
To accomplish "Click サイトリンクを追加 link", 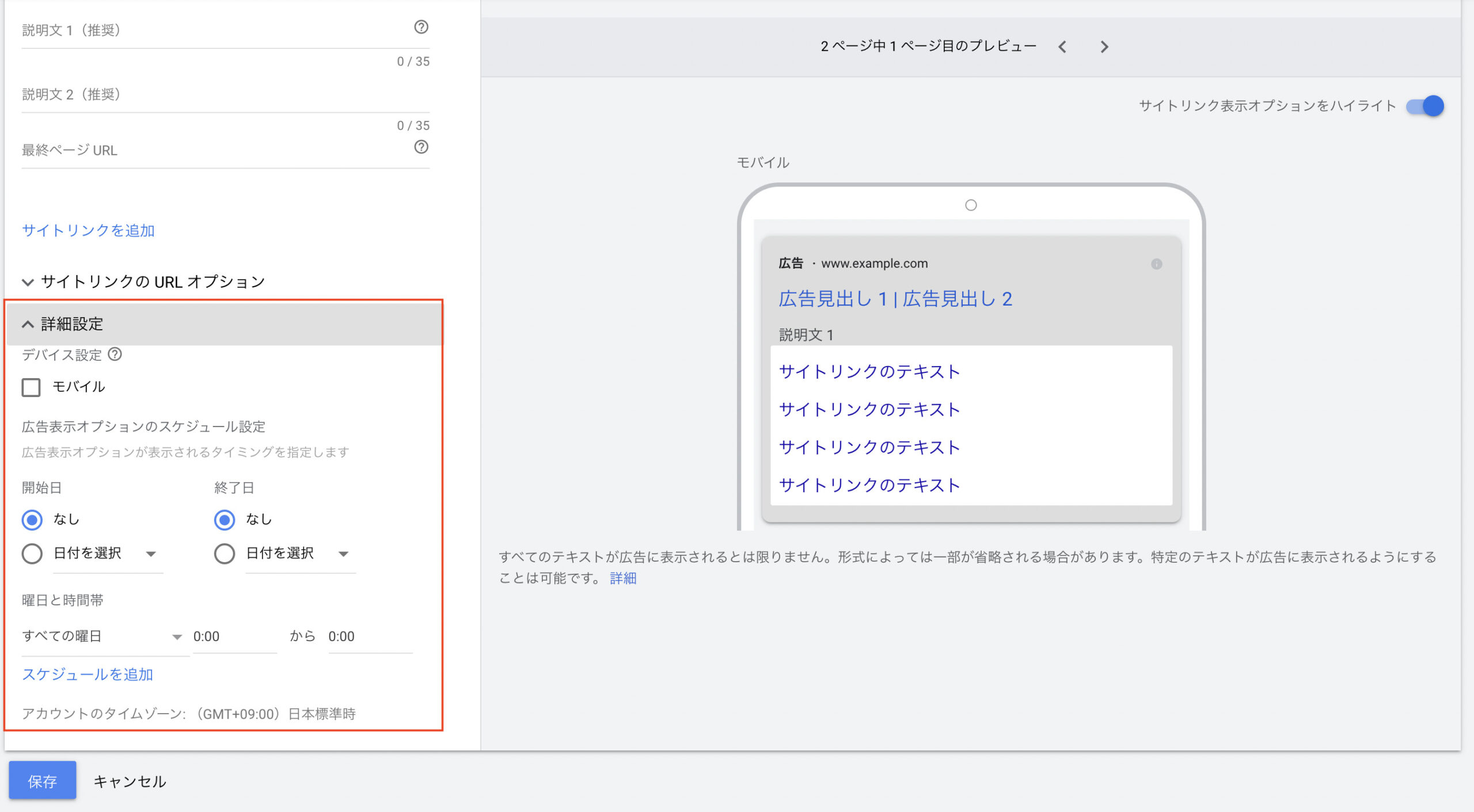I will pyautogui.click(x=88, y=231).
